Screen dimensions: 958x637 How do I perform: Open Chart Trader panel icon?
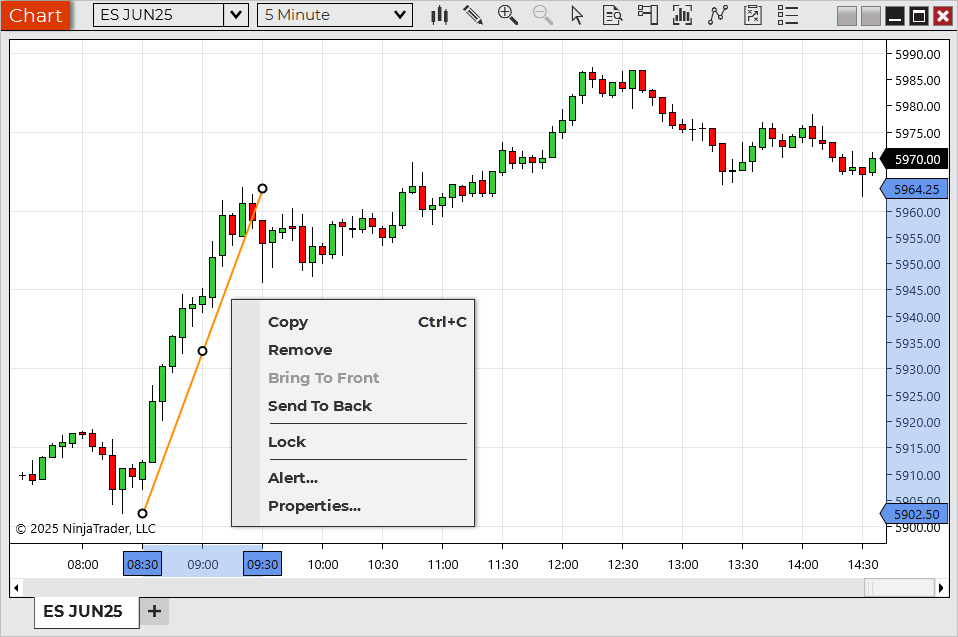648,15
